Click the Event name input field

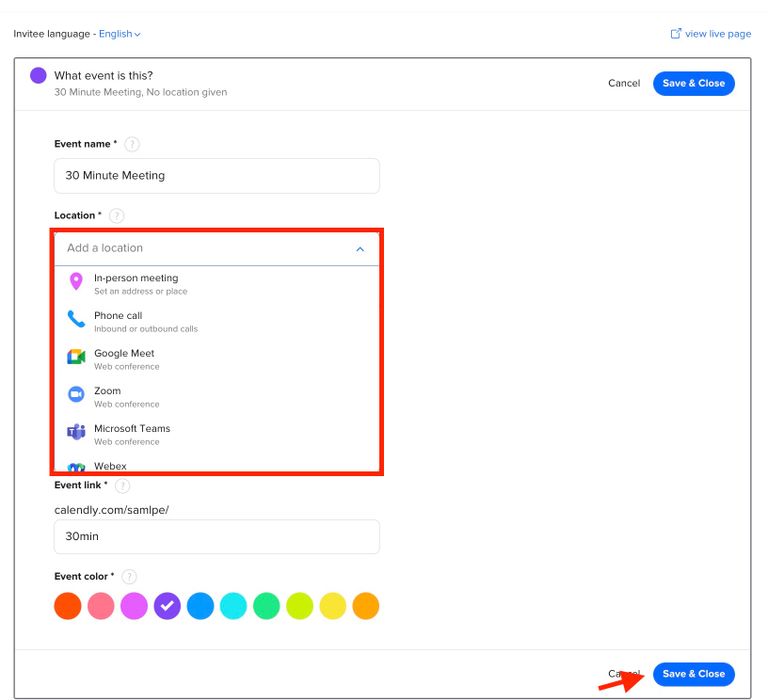click(216, 176)
